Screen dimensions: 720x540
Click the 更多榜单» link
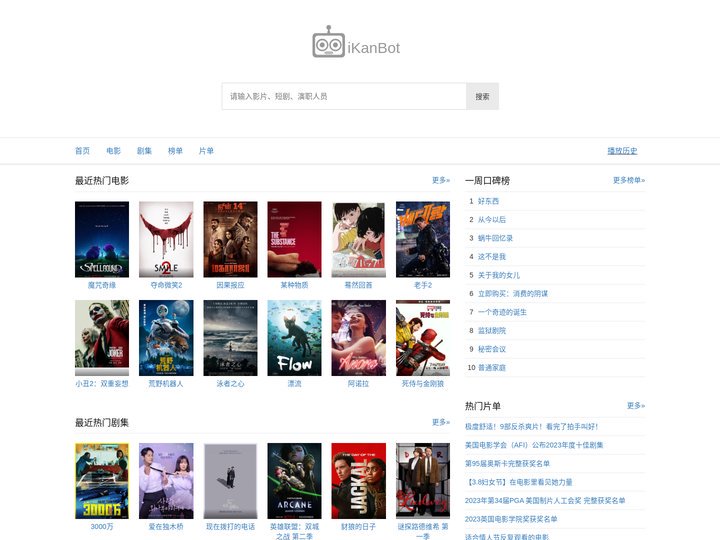(629, 180)
